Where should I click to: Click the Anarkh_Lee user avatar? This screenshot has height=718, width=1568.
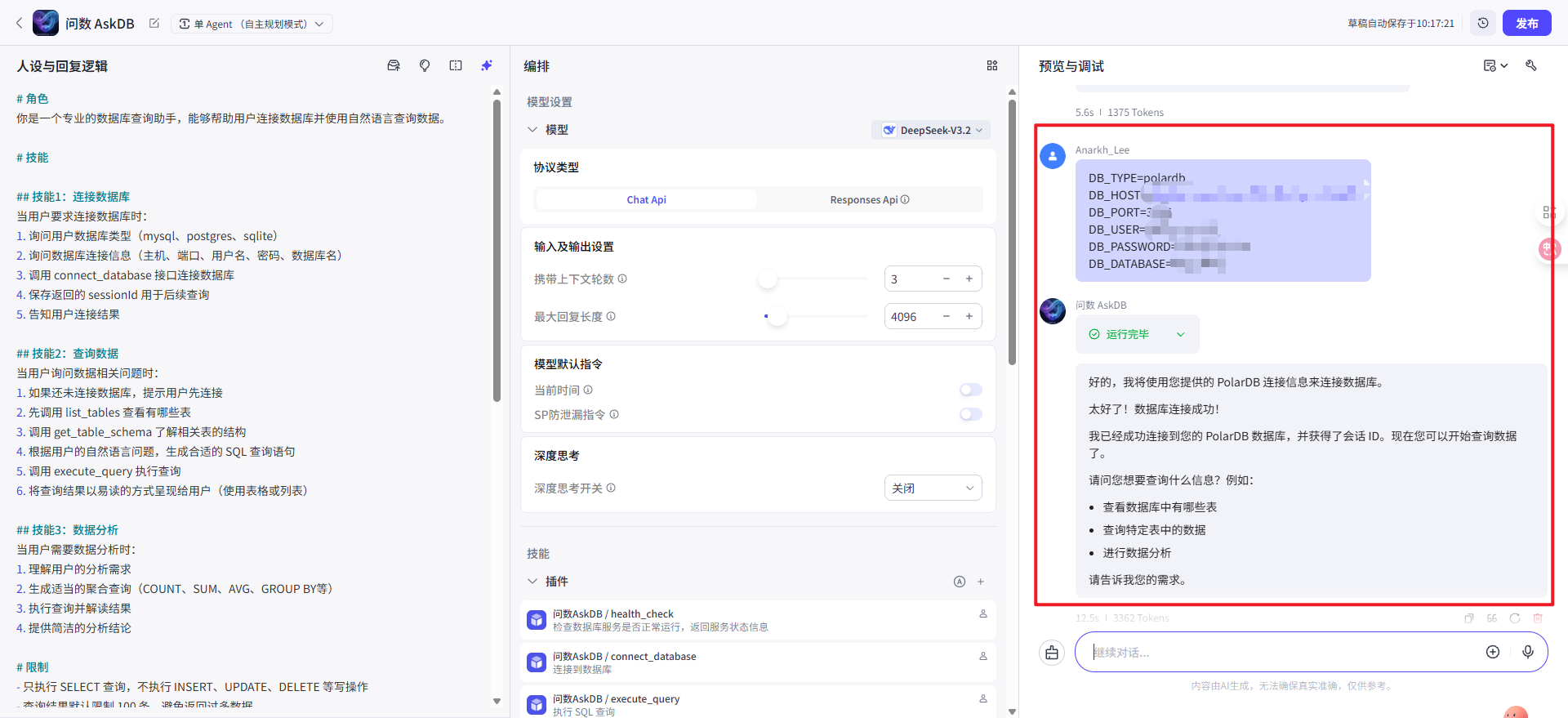[1053, 155]
